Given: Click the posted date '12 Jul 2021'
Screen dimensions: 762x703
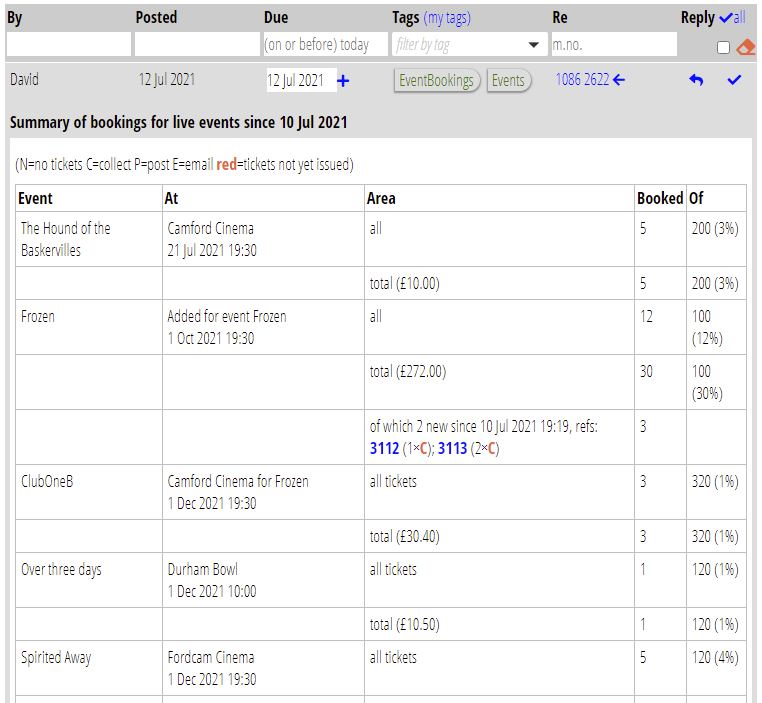Looking at the screenshot, I should coord(167,79).
